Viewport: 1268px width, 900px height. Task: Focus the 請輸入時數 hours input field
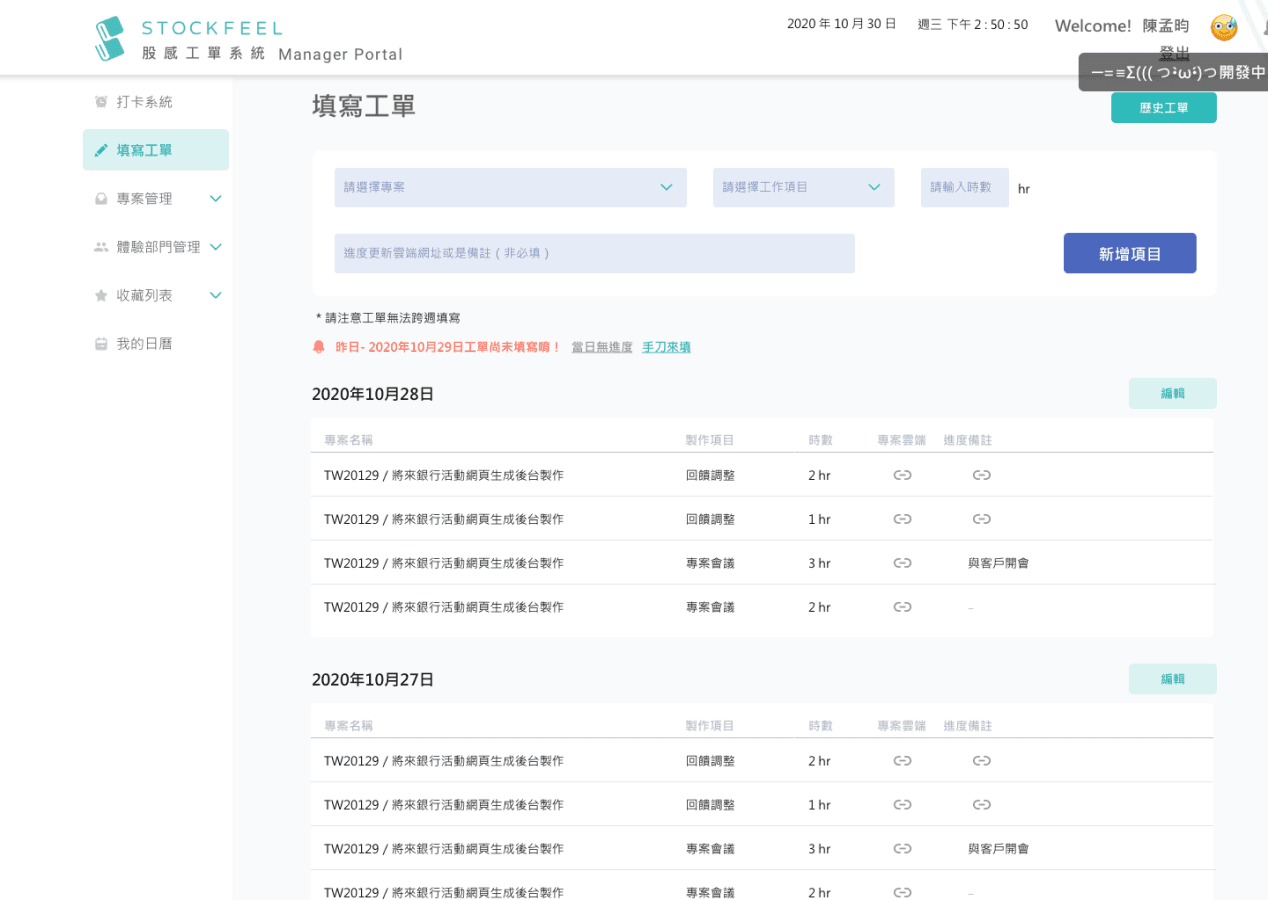click(x=964, y=188)
